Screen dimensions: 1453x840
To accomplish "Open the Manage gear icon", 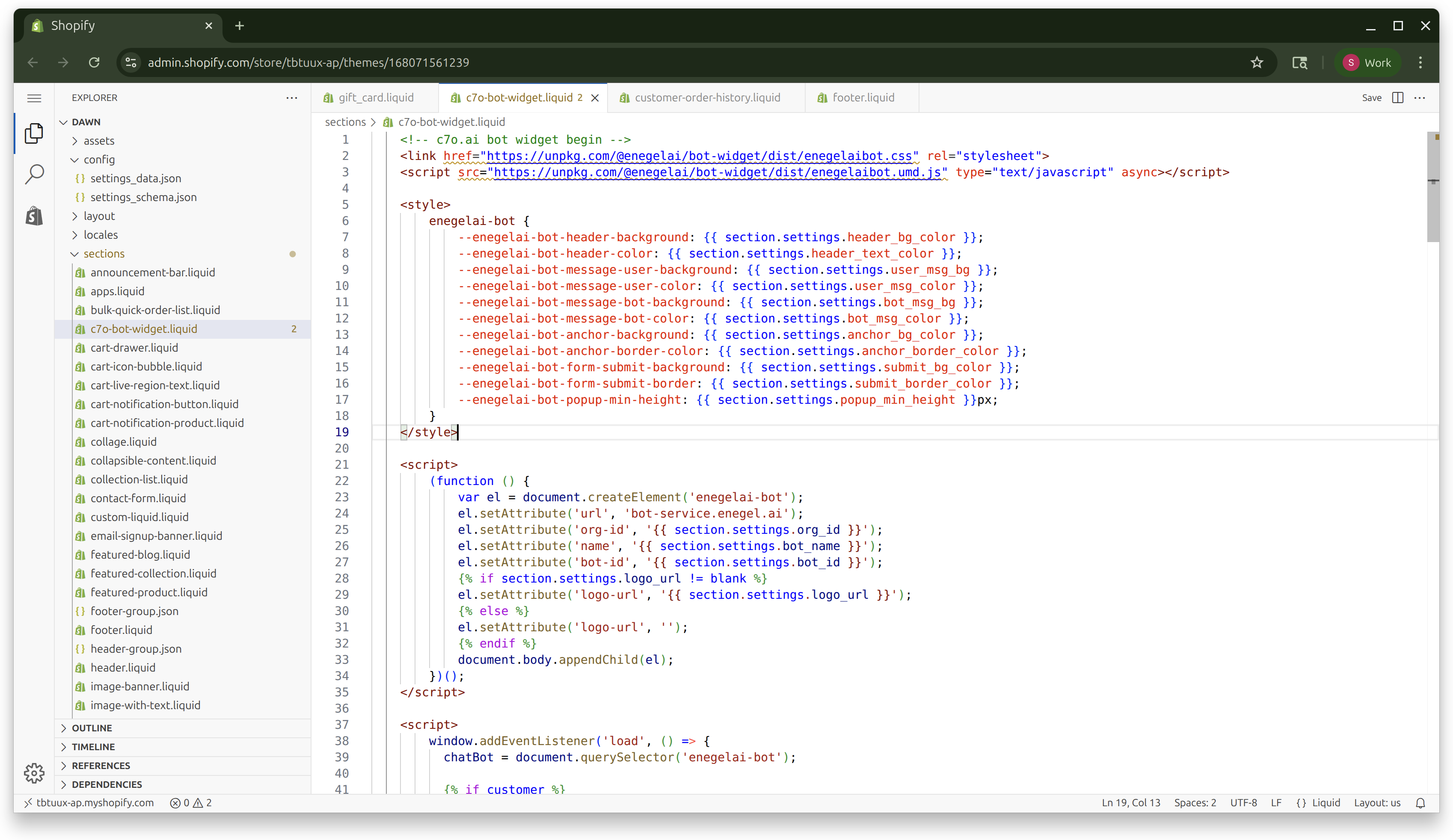I will [34, 772].
